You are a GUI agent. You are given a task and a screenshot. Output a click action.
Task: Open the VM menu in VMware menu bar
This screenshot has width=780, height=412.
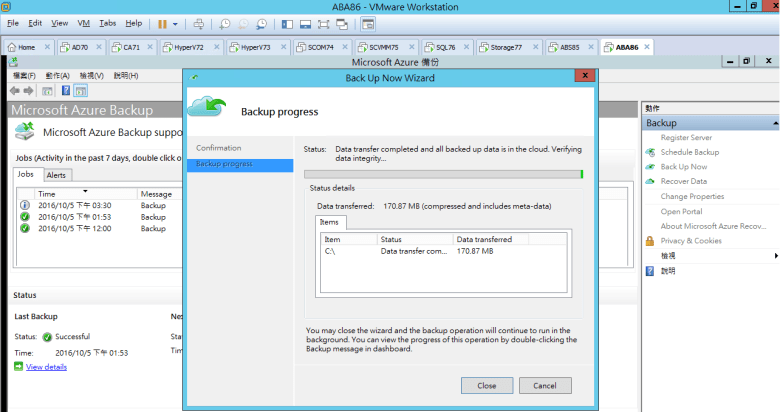[83, 22]
